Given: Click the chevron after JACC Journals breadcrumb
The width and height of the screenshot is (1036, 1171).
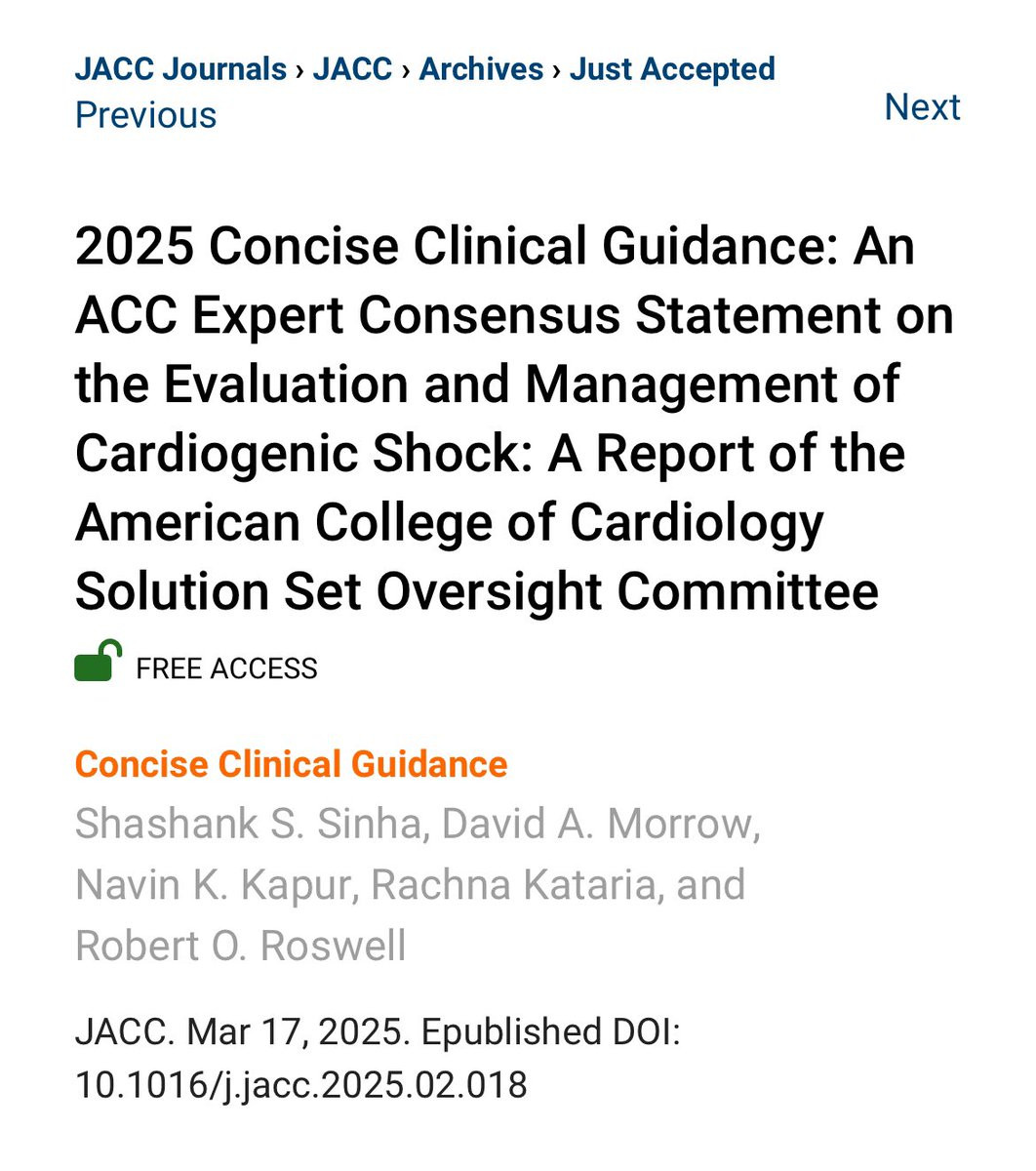Looking at the screenshot, I should [299, 70].
